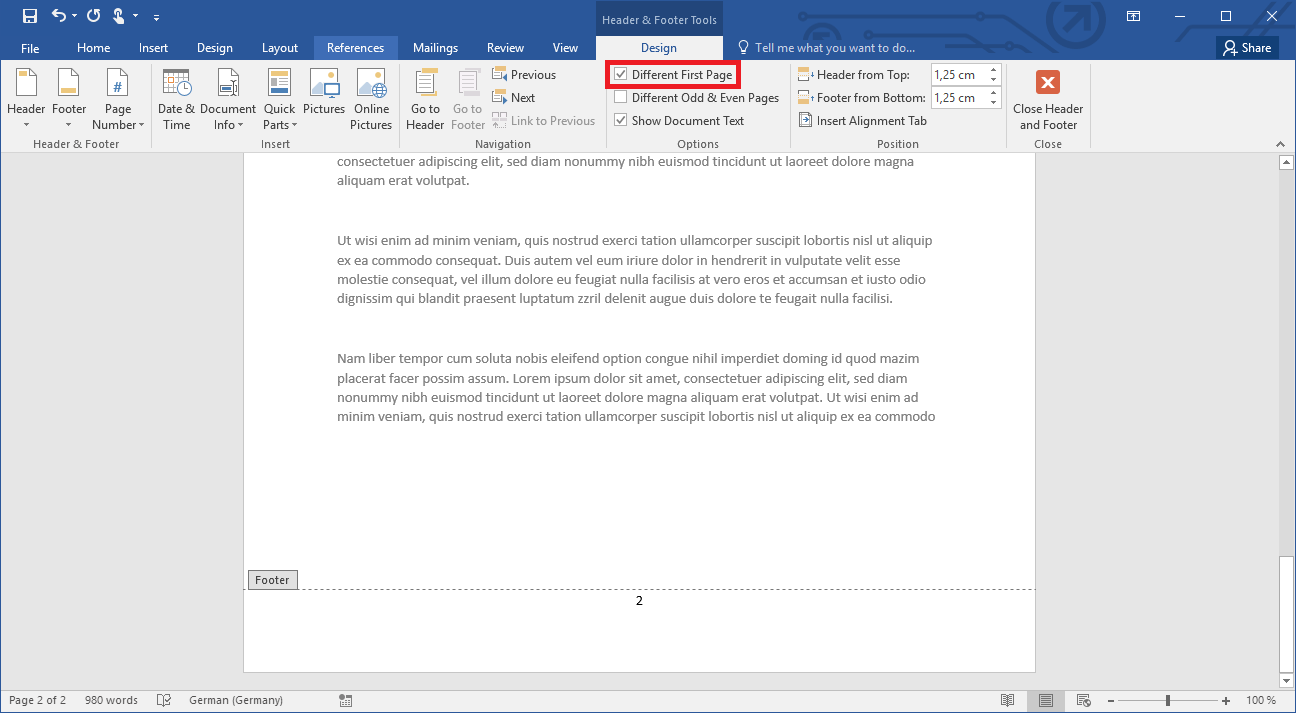Screen dimensions: 1296x713
Task: Open the Quick Parts dropdown menu
Action: point(279,125)
